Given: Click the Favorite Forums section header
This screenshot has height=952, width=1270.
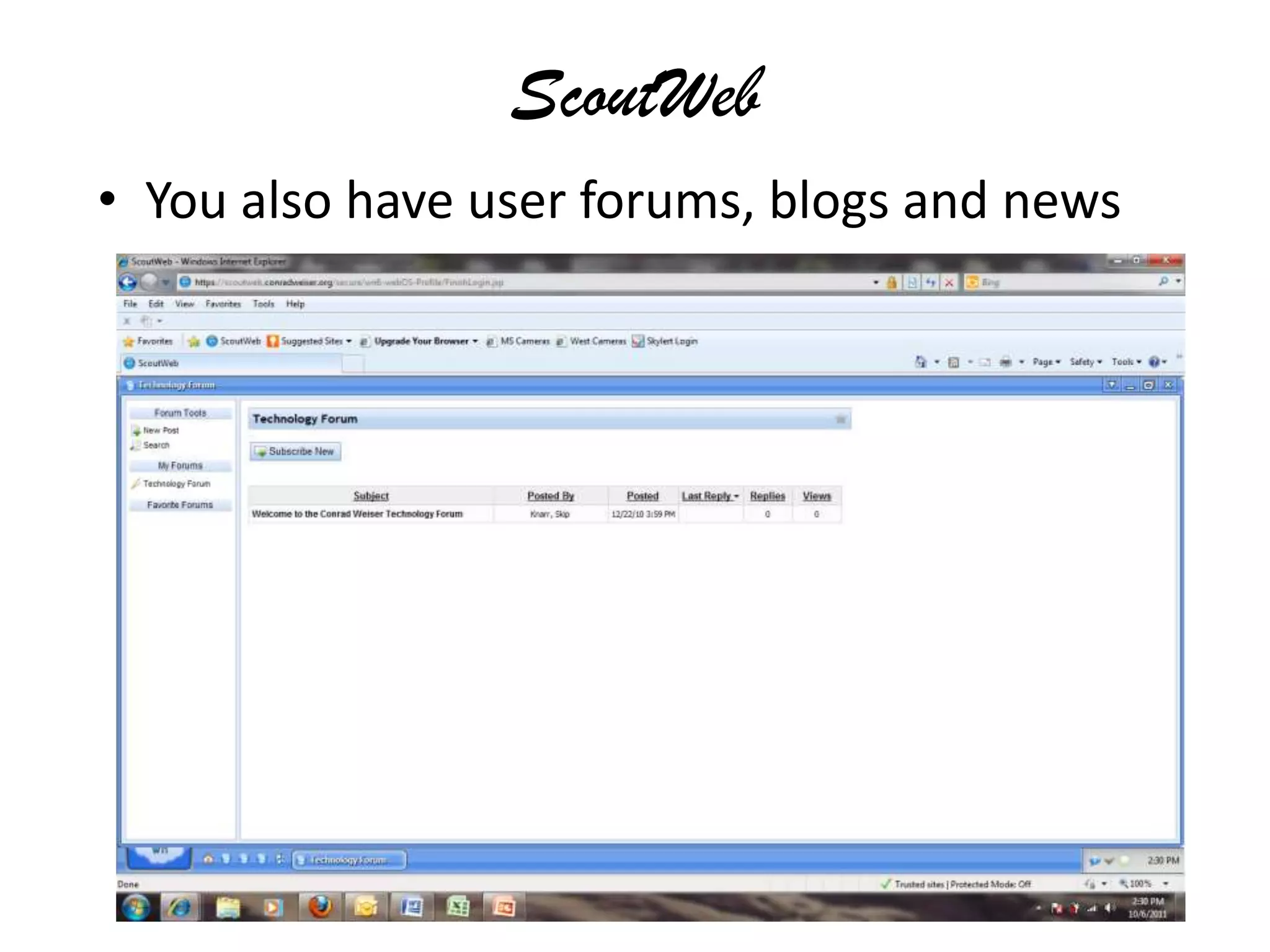Looking at the screenshot, I should pyautogui.click(x=180, y=505).
